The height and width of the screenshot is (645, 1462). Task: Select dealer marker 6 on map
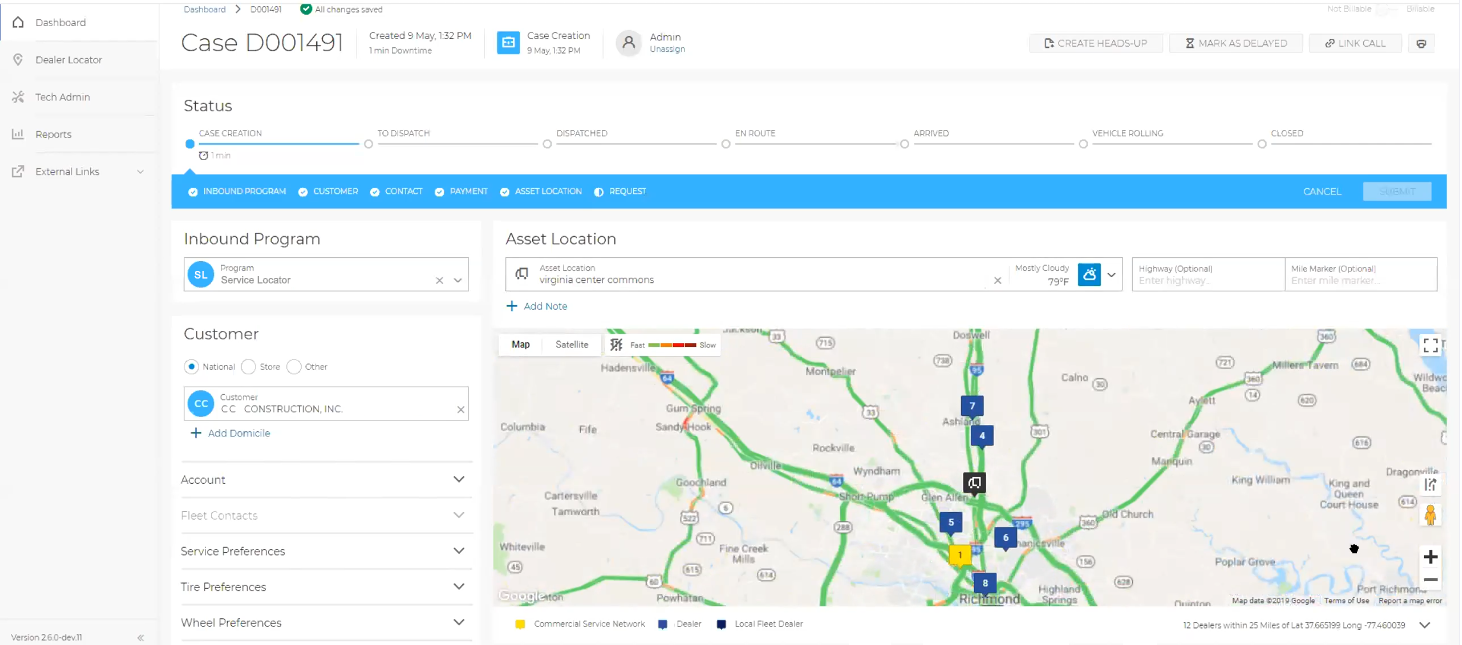1005,538
